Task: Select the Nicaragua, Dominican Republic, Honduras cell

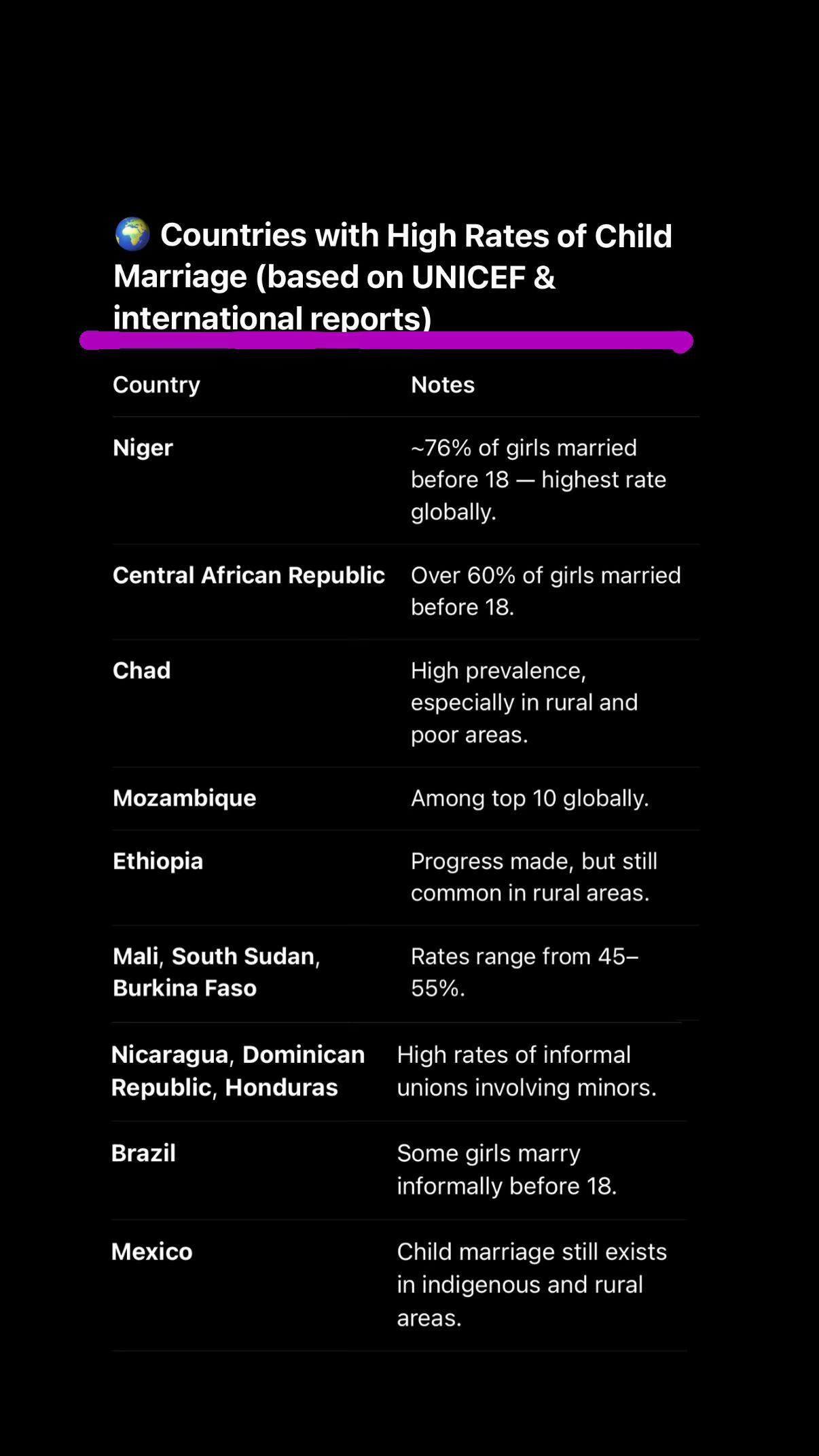Action: [238, 1071]
